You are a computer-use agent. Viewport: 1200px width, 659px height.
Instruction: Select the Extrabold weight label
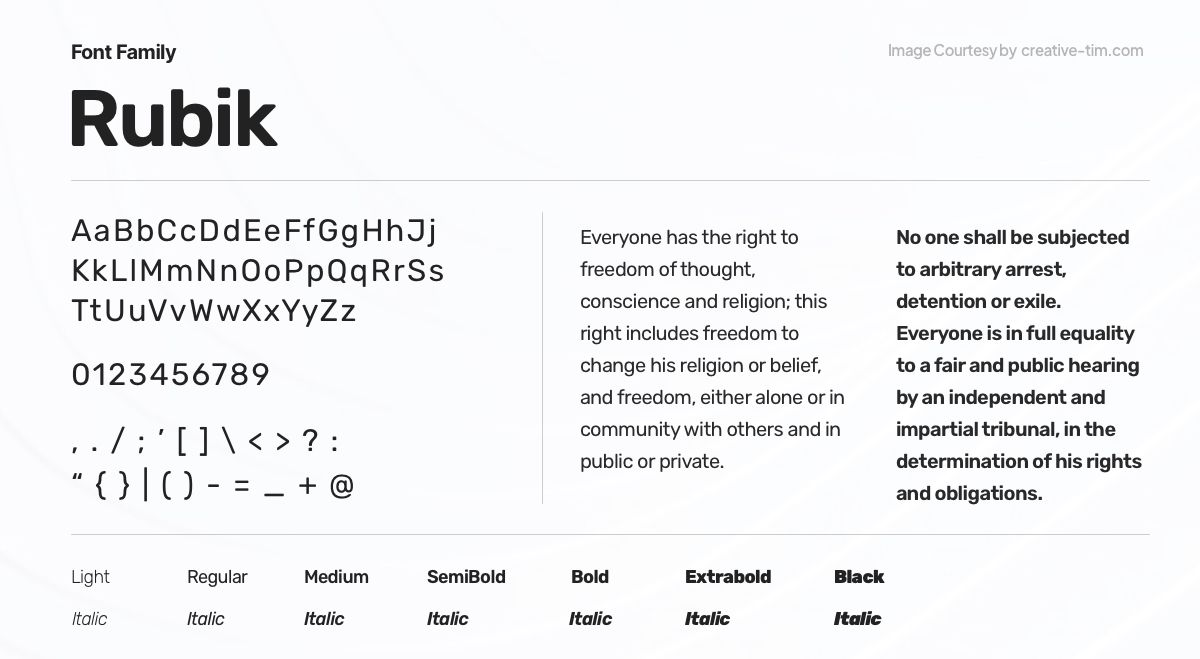728,577
